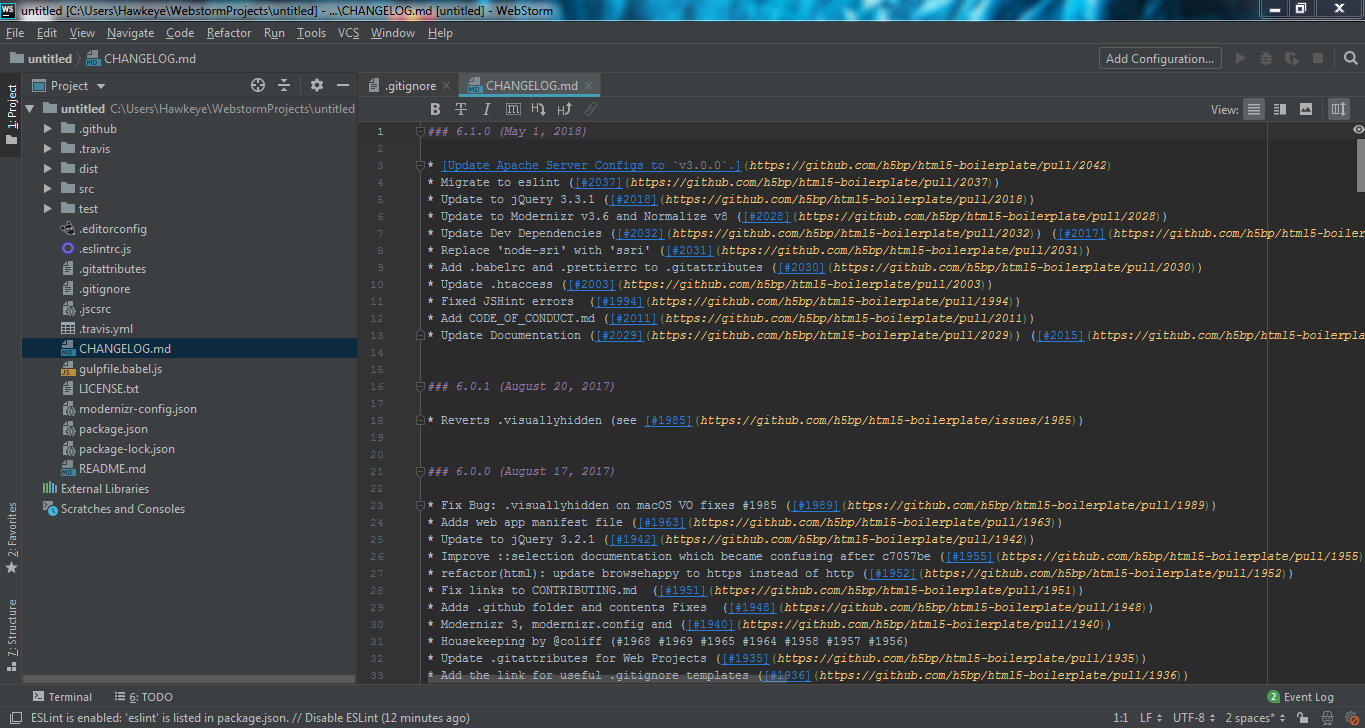Click the inspection eye icon above scrollbar
Image resolution: width=1365 pixels, height=728 pixels.
tap(1358, 130)
